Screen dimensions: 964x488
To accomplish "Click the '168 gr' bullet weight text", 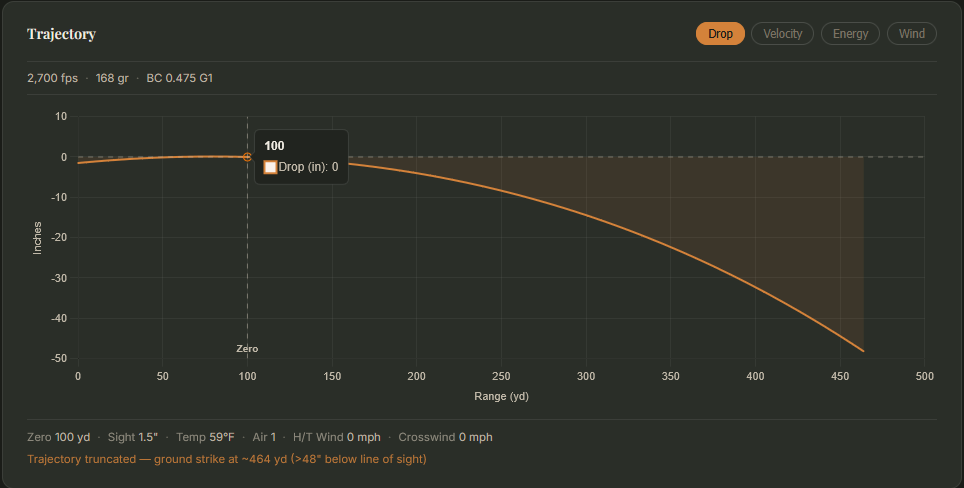I will (x=112, y=78).
